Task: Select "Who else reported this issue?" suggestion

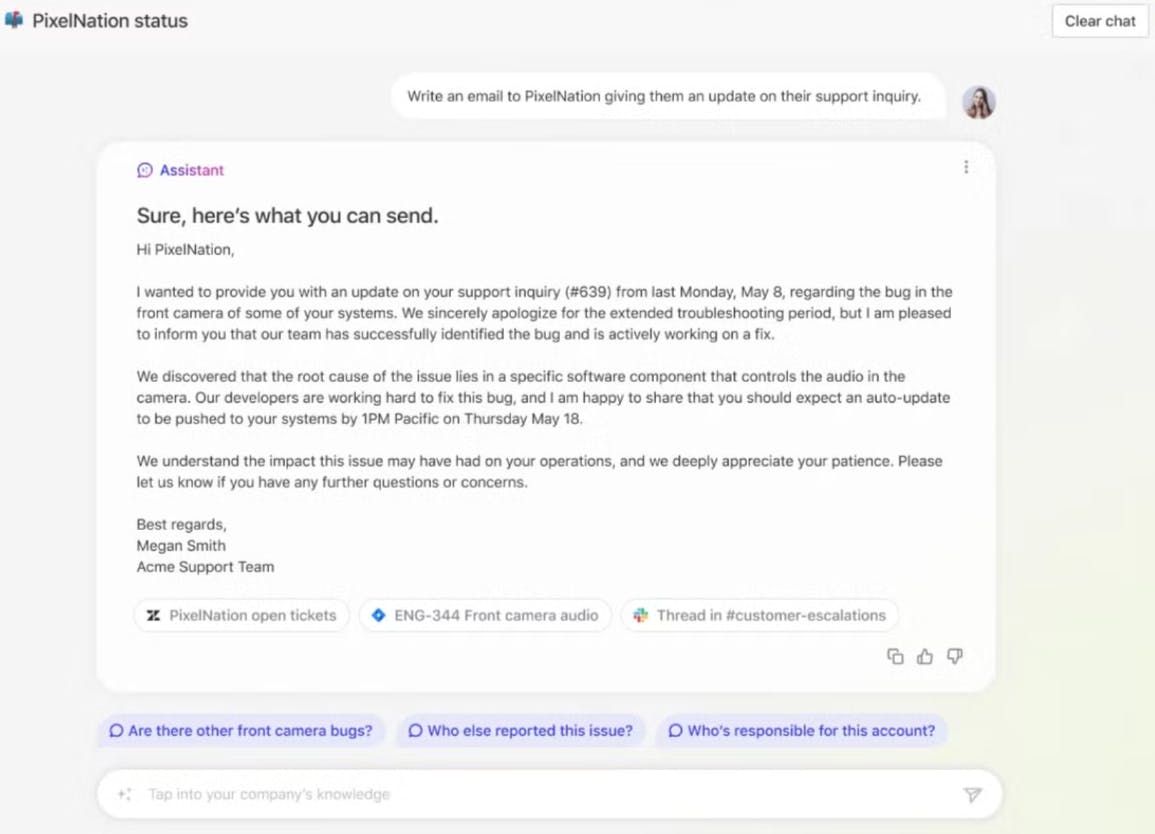Action: click(520, 731)
